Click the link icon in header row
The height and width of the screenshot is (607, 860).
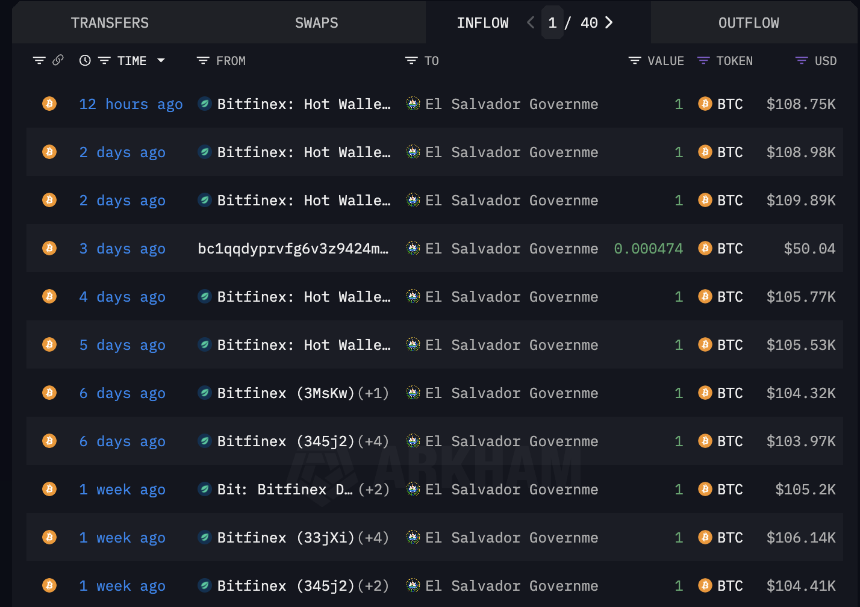coord(58,60)
